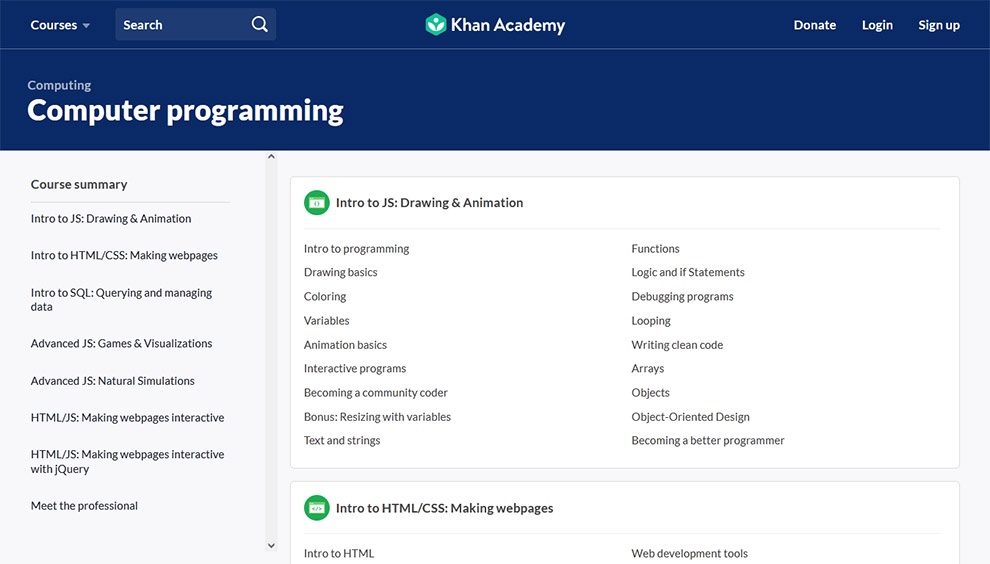This screenshot has height=564, width=990.
Task: Click the Intro to JS course icon
Action: tap(316, 203)
